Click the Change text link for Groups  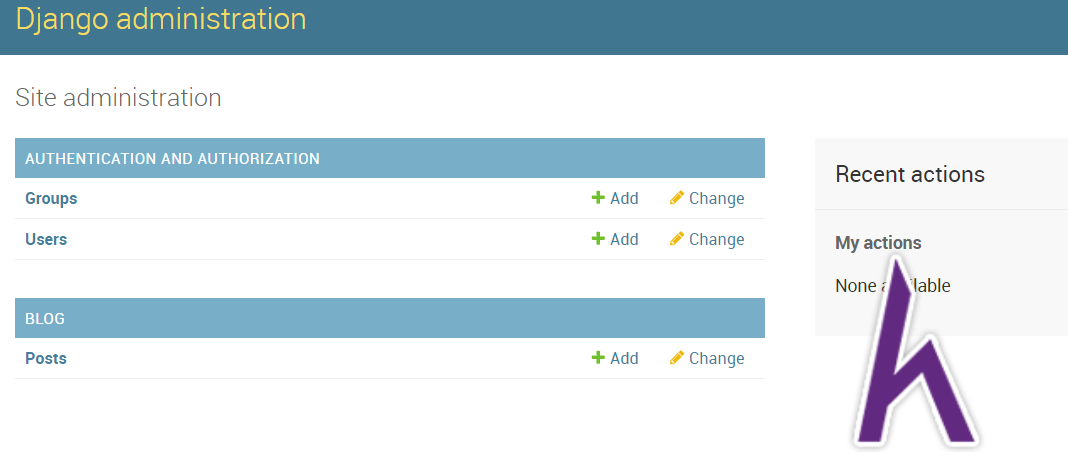[x=717, y=199]
